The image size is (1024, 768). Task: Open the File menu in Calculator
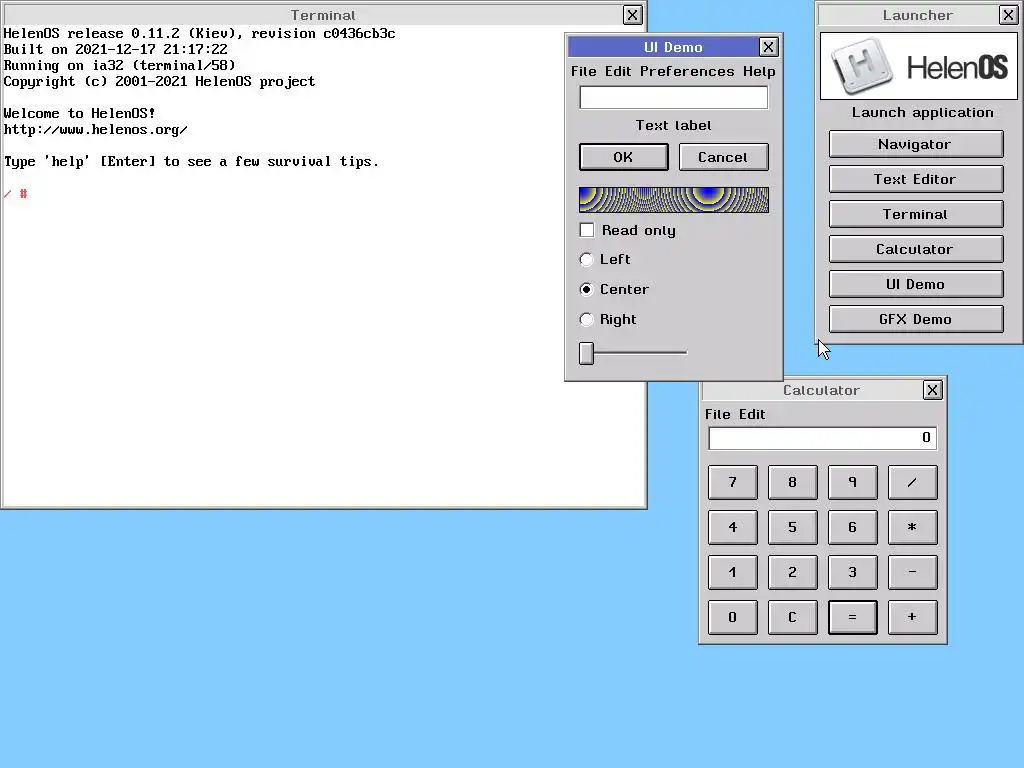click(x=718, y=414)
